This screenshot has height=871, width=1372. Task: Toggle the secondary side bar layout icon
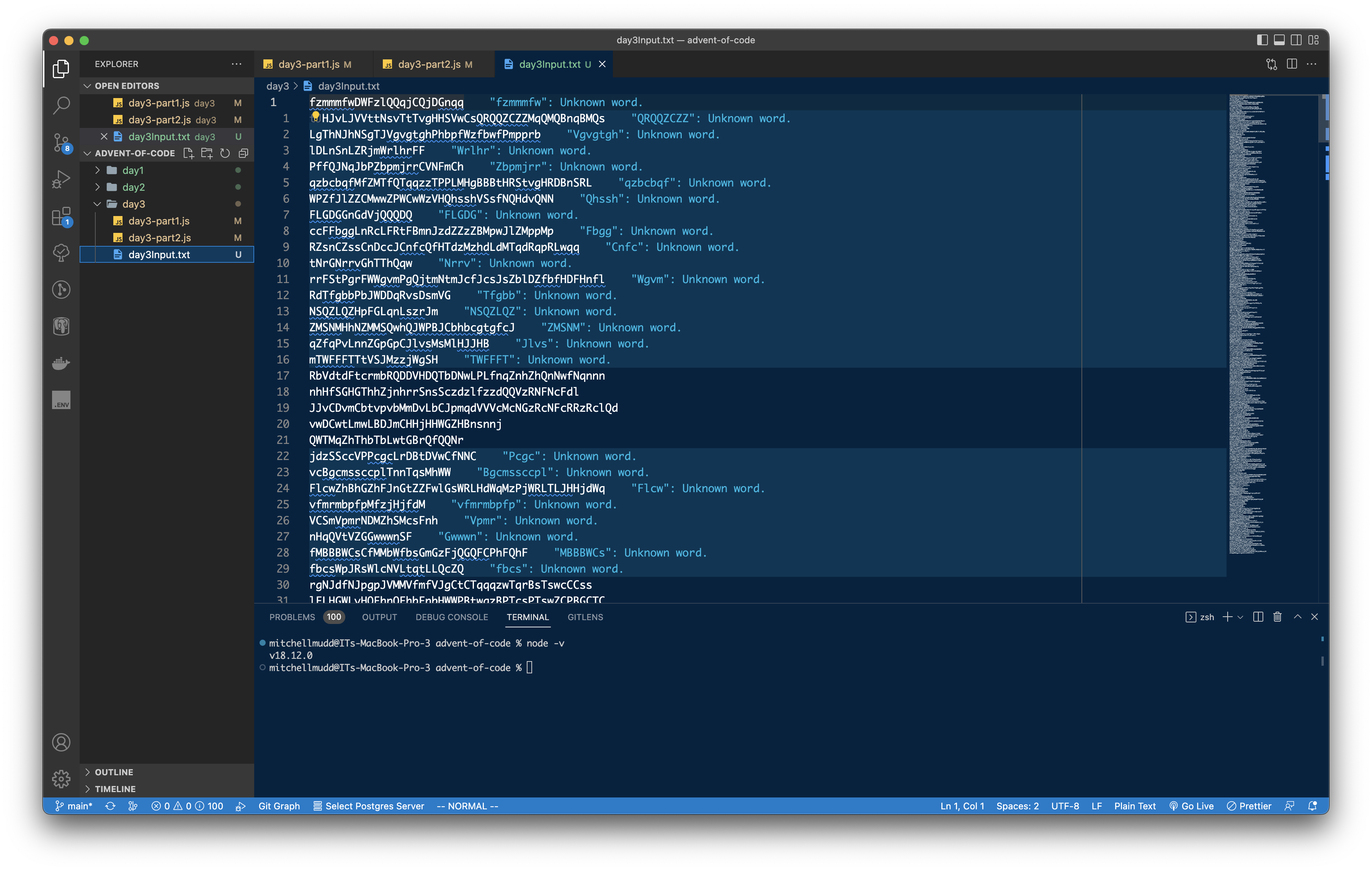coord(1297,40)
